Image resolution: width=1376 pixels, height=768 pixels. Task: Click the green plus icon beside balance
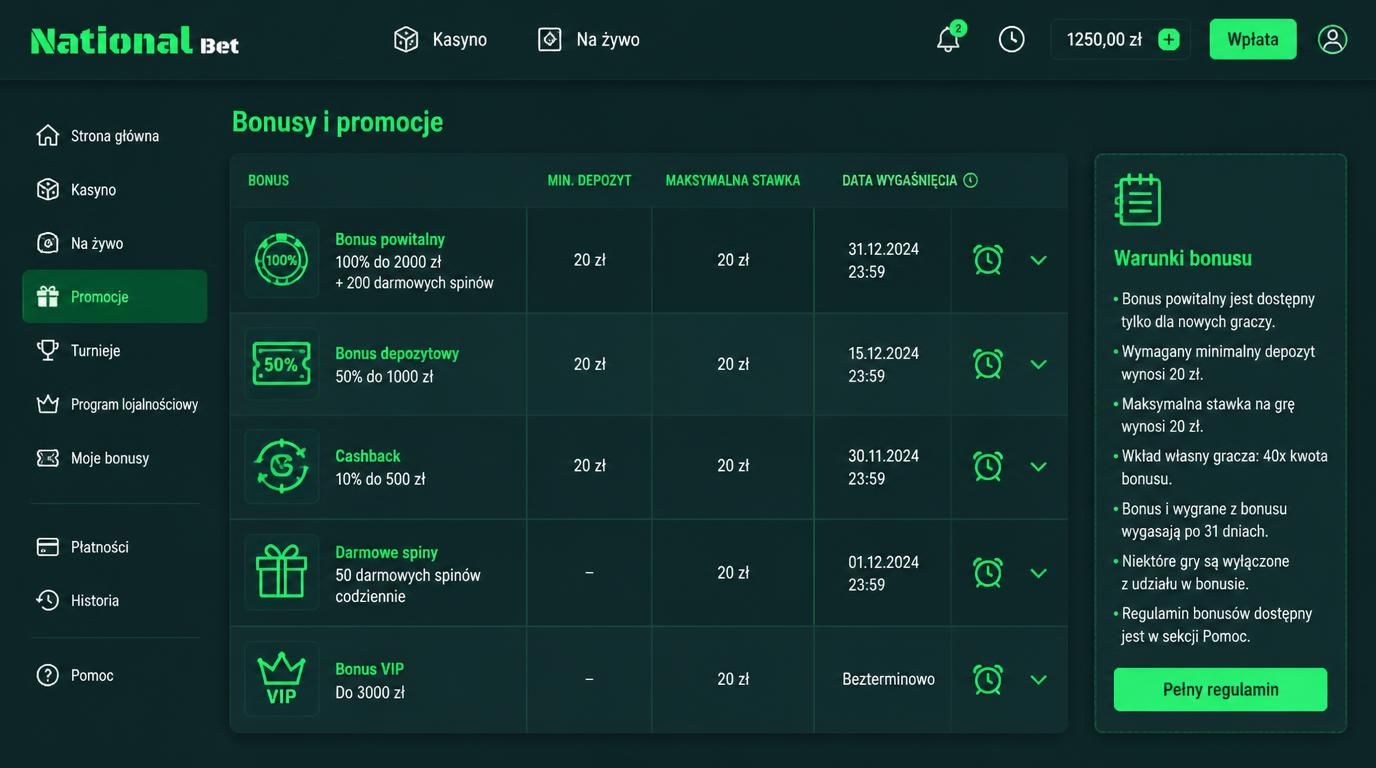[x=1168, y=39]
